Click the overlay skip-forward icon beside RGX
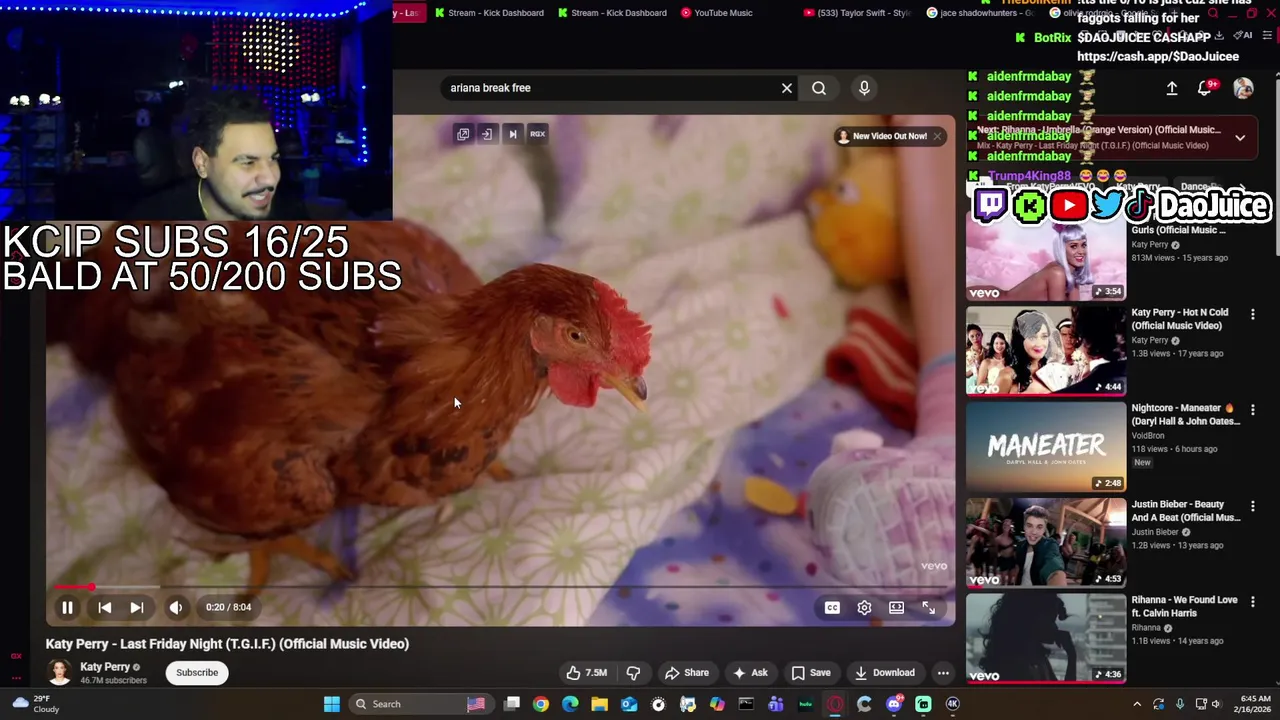Image resolution: width=1280 pixels, height=720 pixels. (513, 134)
